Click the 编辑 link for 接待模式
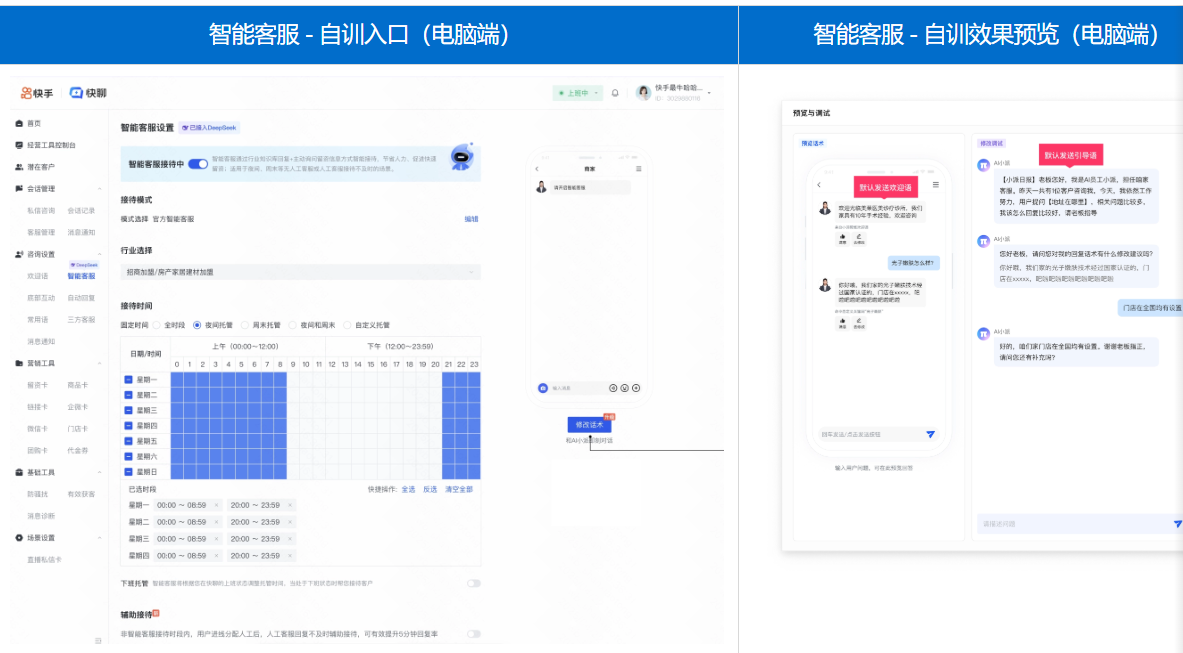This screenshot has width=1183, height=653. [473, 217]
